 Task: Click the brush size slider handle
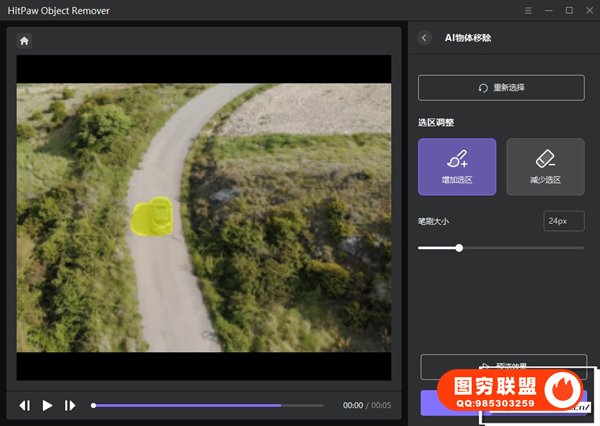pyautogui.click(x=459, y=247)
